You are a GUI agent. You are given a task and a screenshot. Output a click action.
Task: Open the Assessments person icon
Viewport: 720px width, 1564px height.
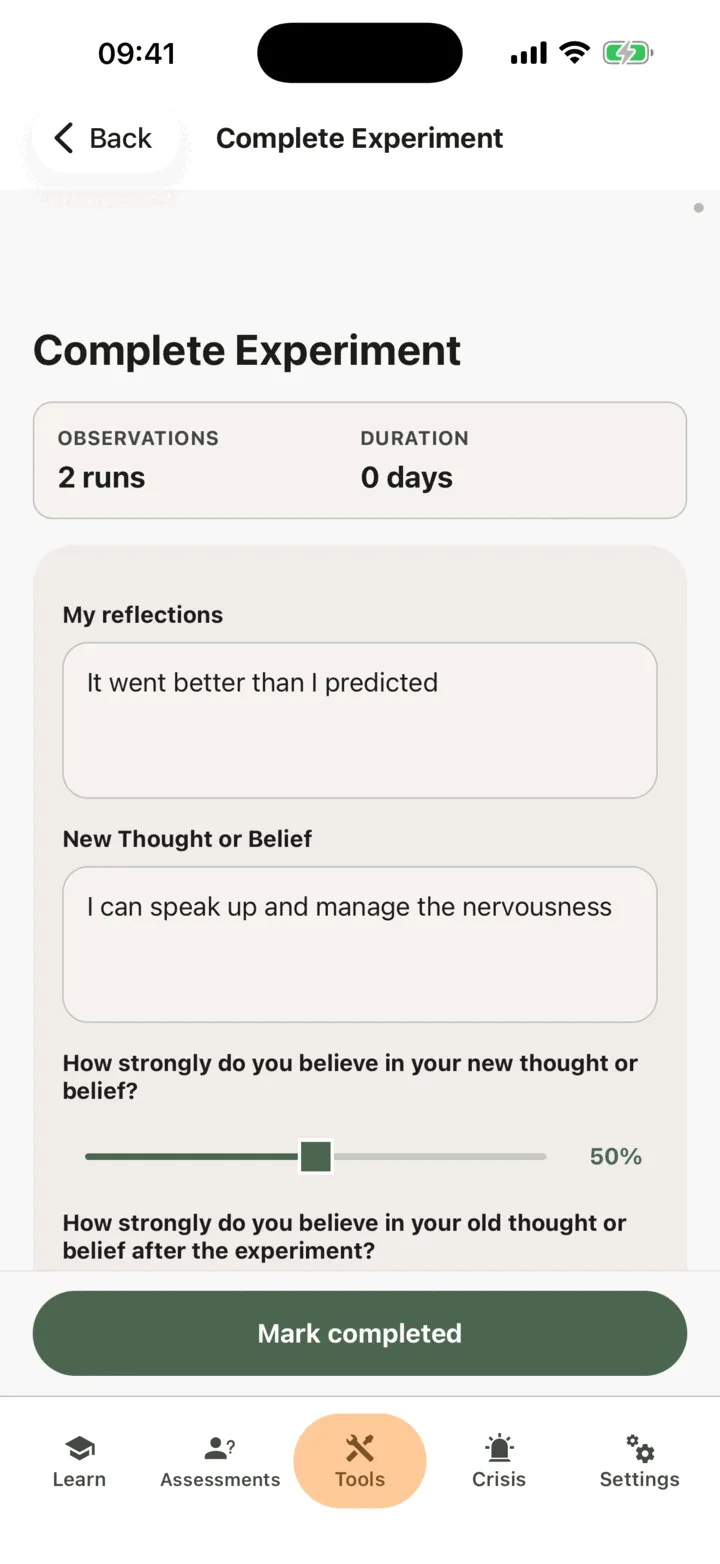220,1446
